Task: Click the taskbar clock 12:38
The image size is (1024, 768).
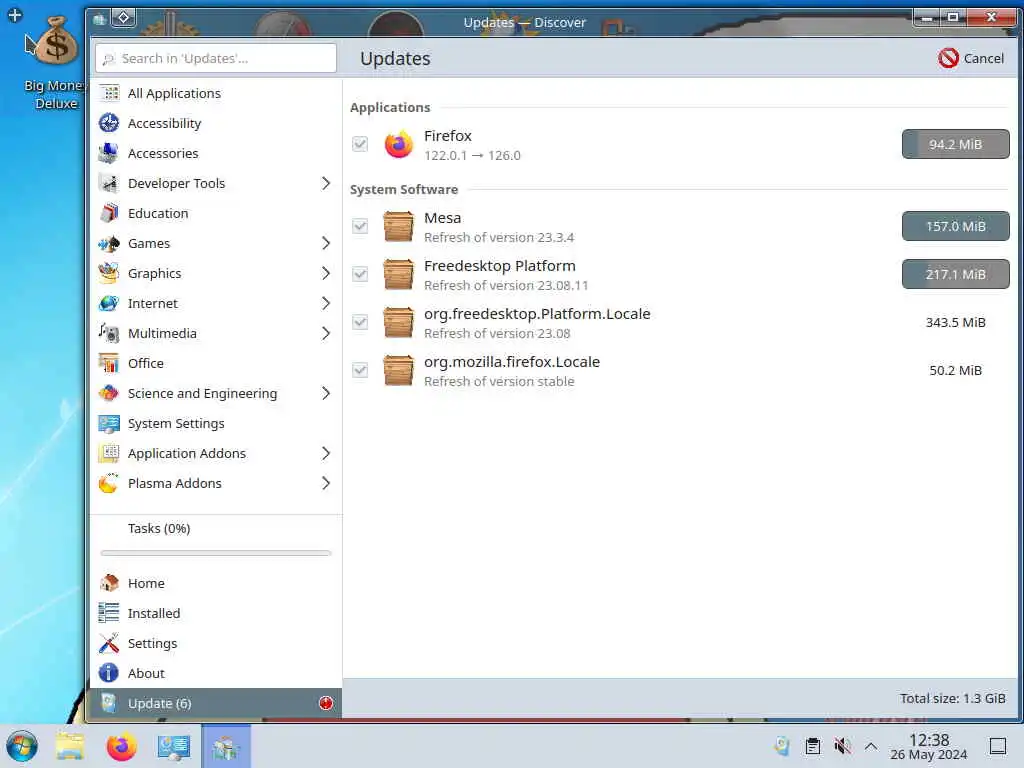Action: (929, 746)
